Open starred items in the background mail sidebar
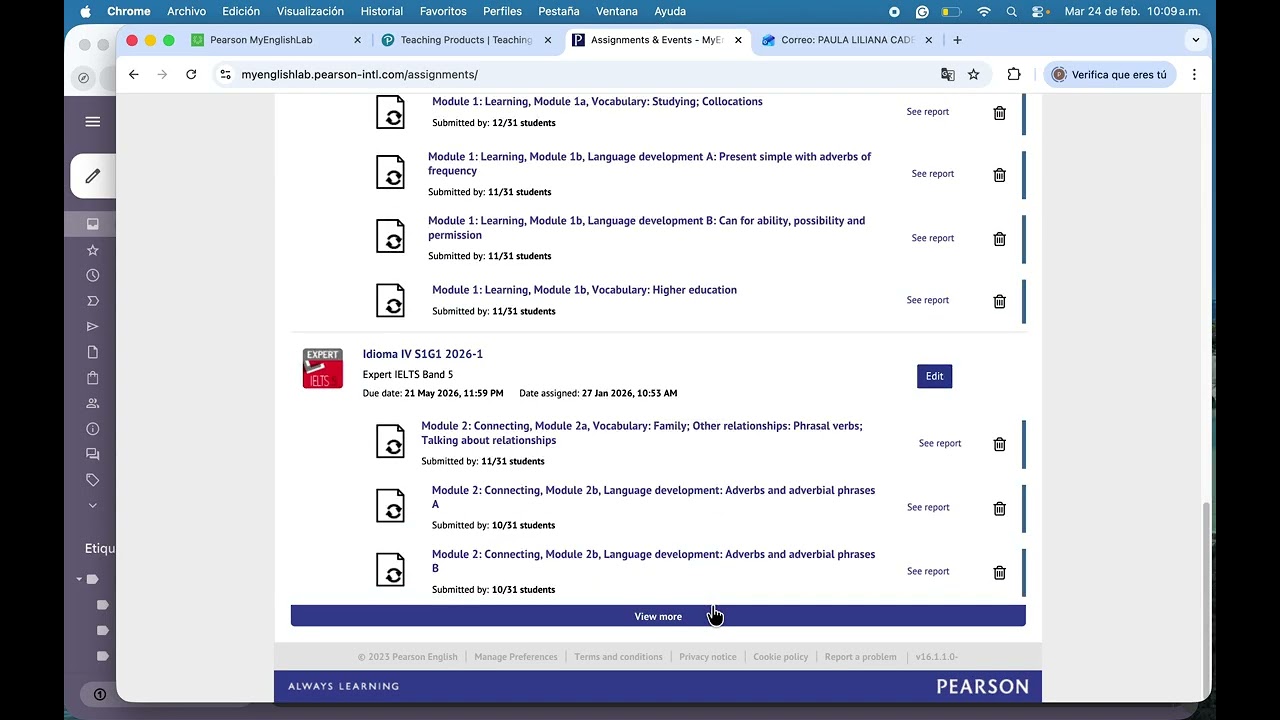Image resolution: width=1280 pixels, height=720 pixels. click(x=93, y=250)
